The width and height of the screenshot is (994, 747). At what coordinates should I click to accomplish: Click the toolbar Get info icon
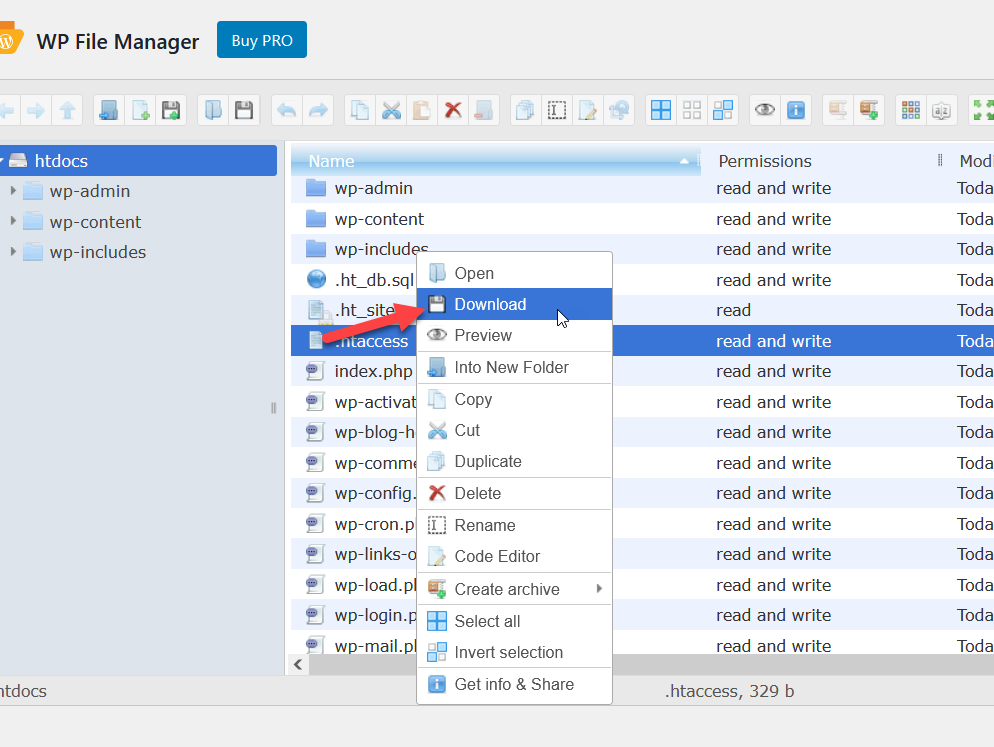pos(796,111)
